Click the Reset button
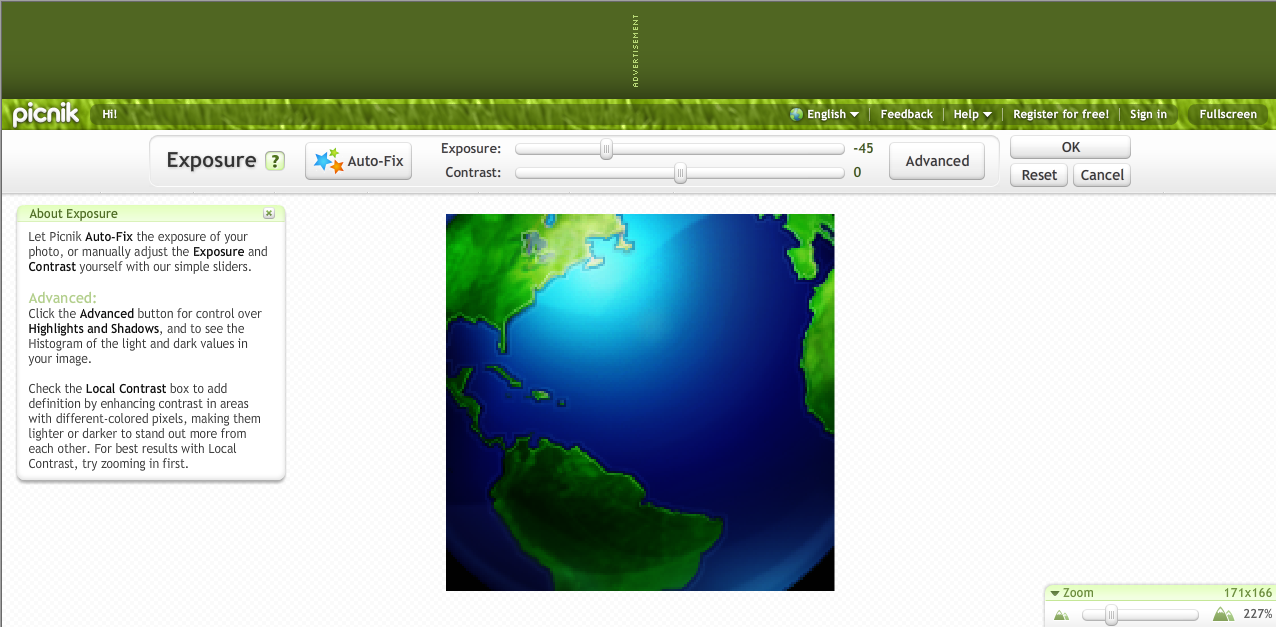 click(1039, 175)
